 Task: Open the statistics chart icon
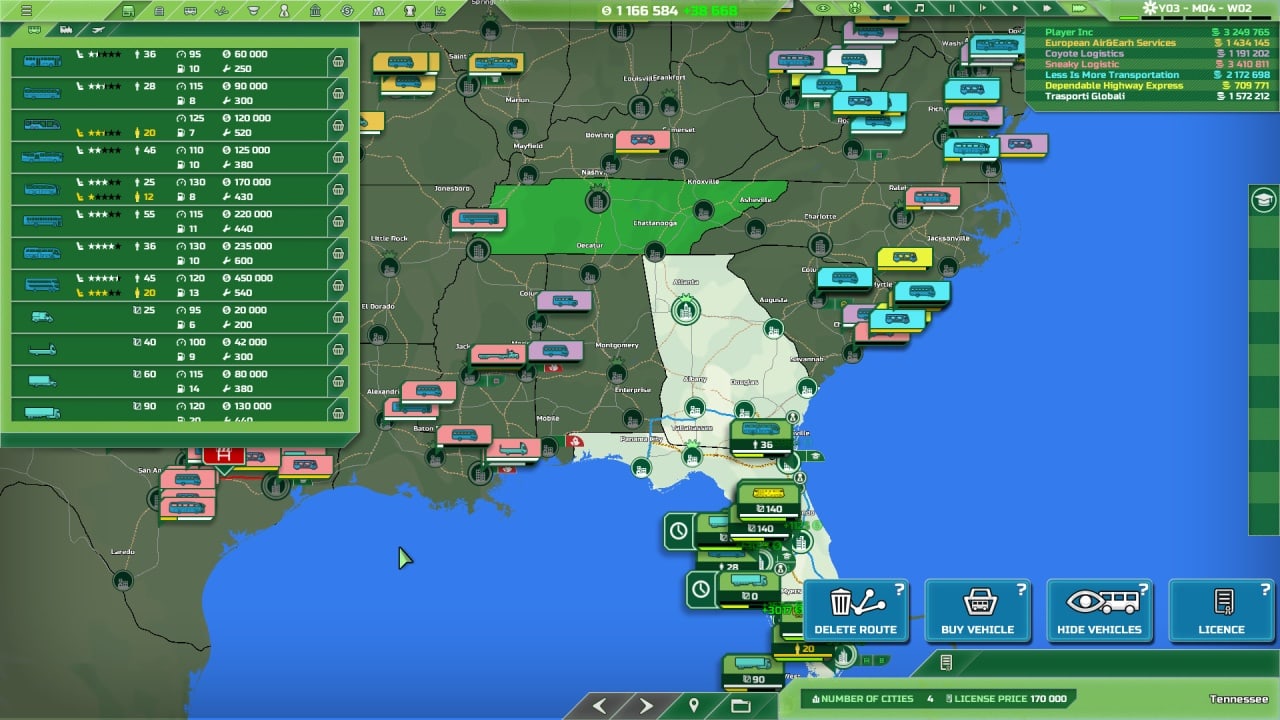tap(440, 10)
